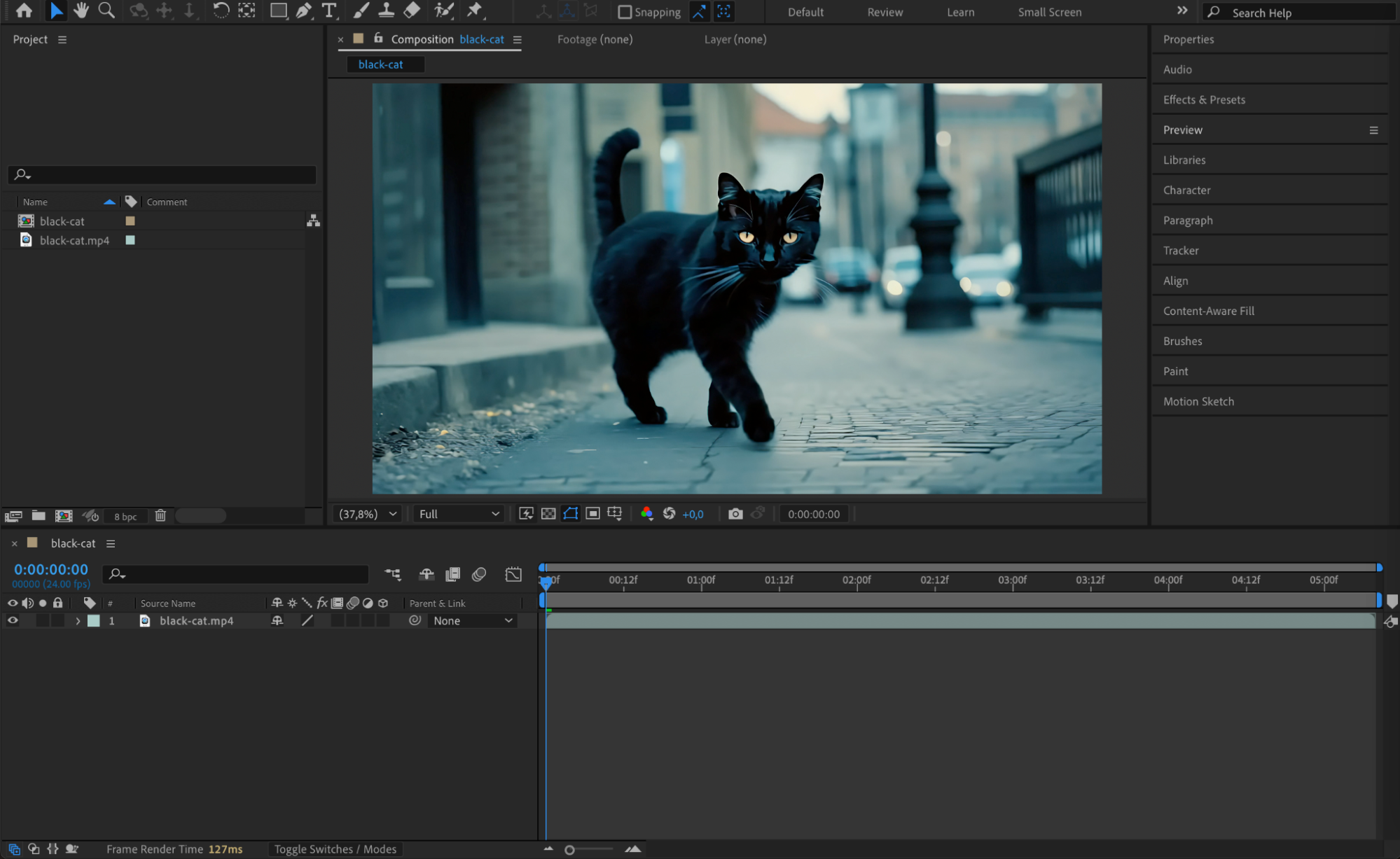
Task: Select the Hand tool
Action: [x=81, y=11]
